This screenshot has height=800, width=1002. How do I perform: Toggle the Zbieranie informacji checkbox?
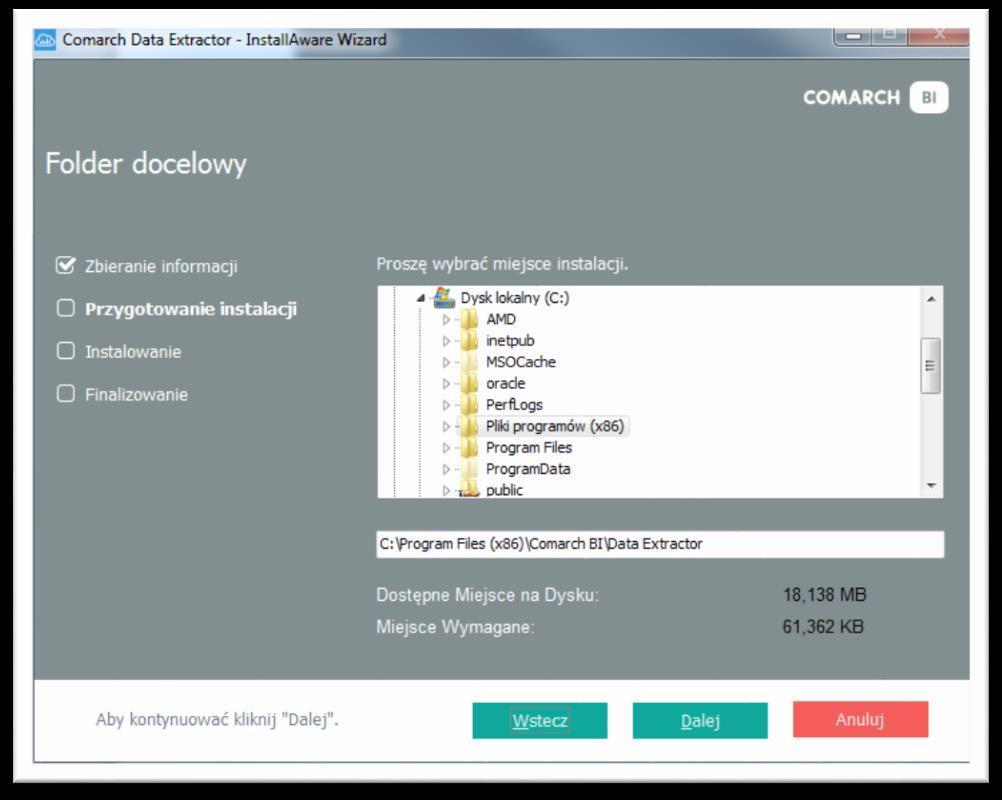(66, 265)
